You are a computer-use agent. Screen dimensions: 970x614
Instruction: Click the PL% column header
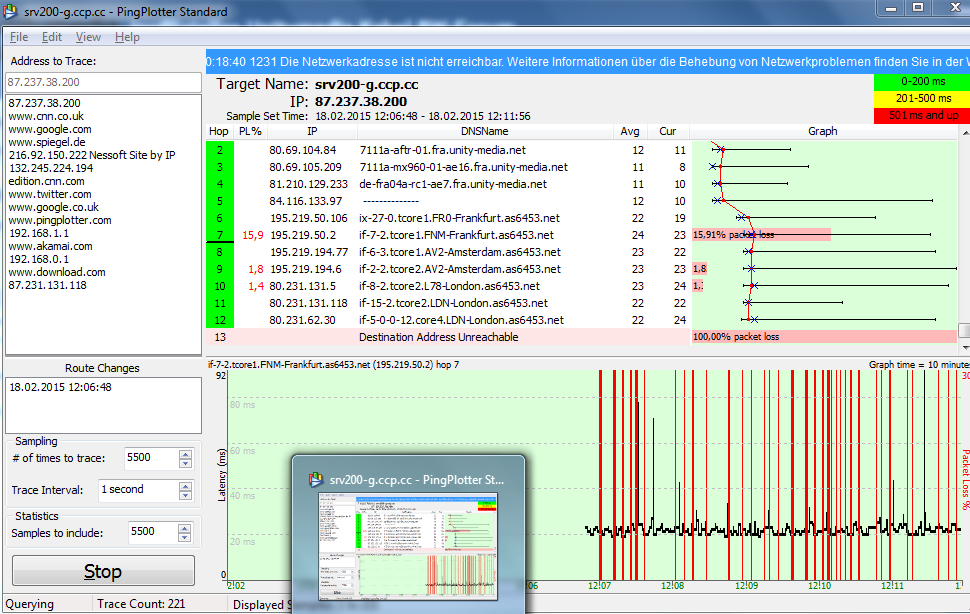pyautogui.click(x=250, y=131)
